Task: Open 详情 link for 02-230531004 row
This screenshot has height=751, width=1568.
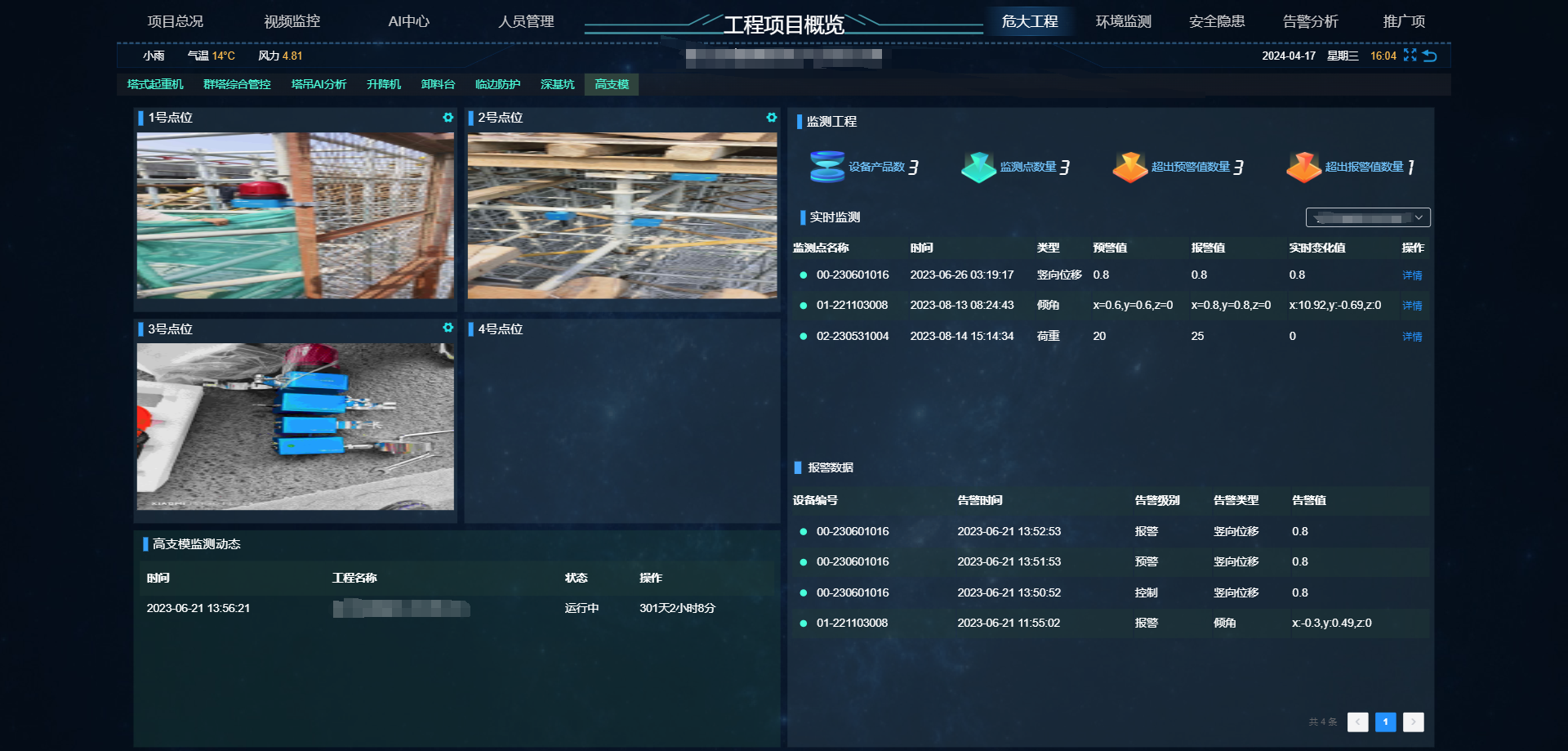Action: [x=1412, y=337]
